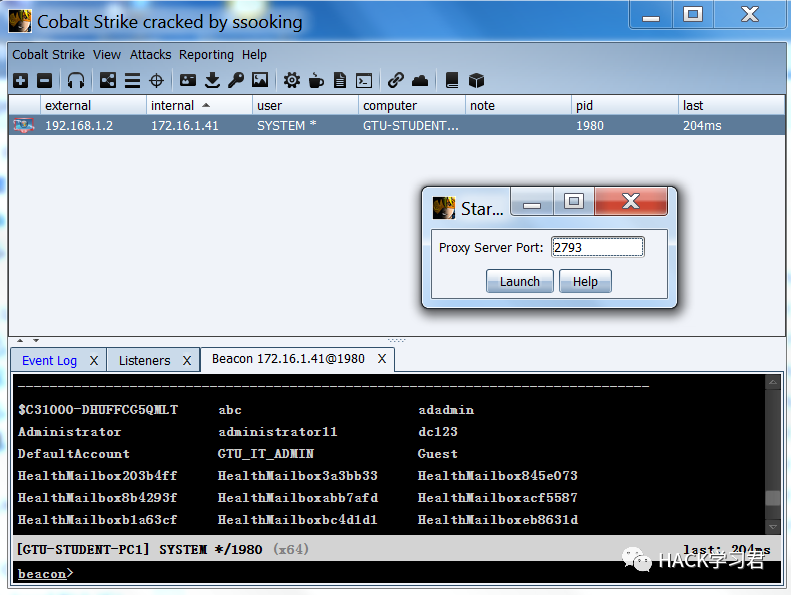Click the beacon row's computer icon
Screen dimensions: 791x595
point(24,125)
